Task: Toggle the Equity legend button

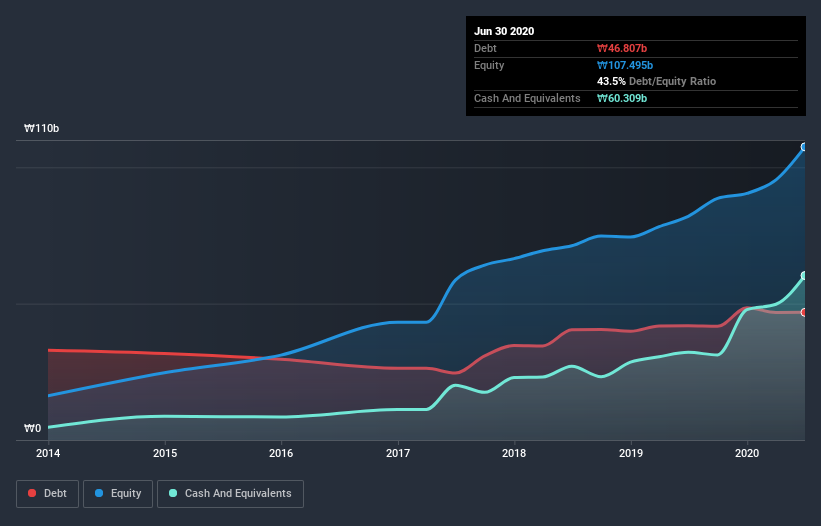Action: coord(118,494)
